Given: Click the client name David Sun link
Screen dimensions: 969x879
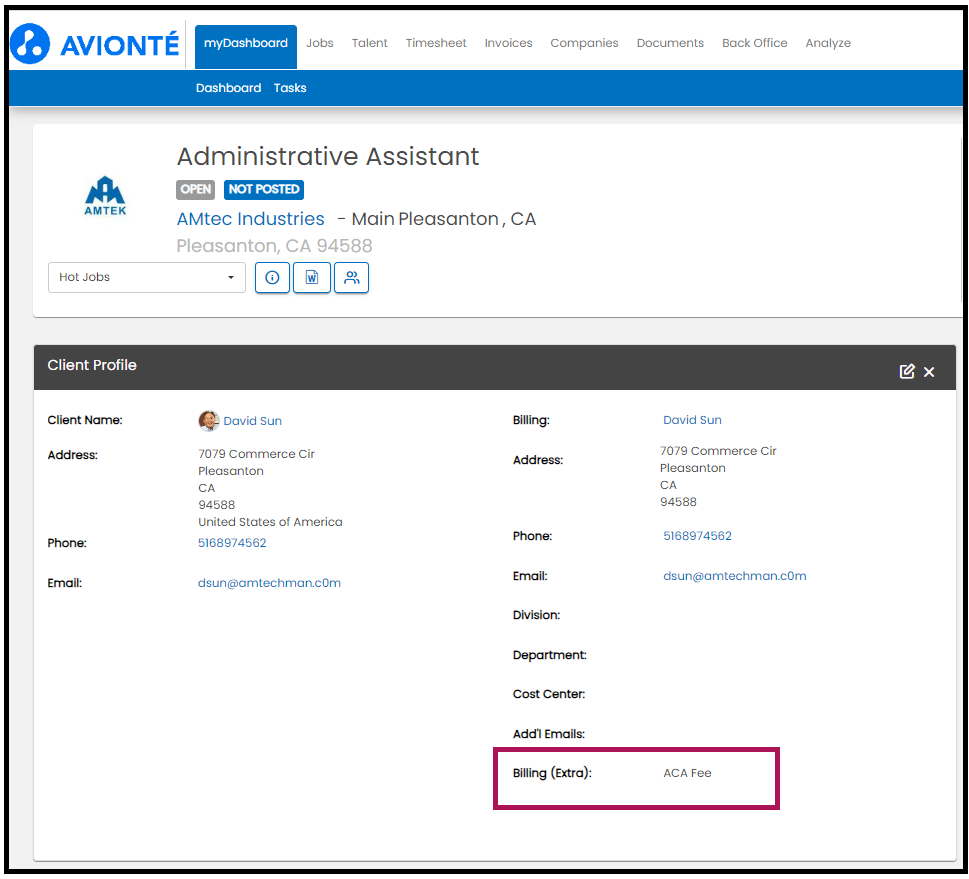Looking at the screenshot, I should [x=253, y=421].
